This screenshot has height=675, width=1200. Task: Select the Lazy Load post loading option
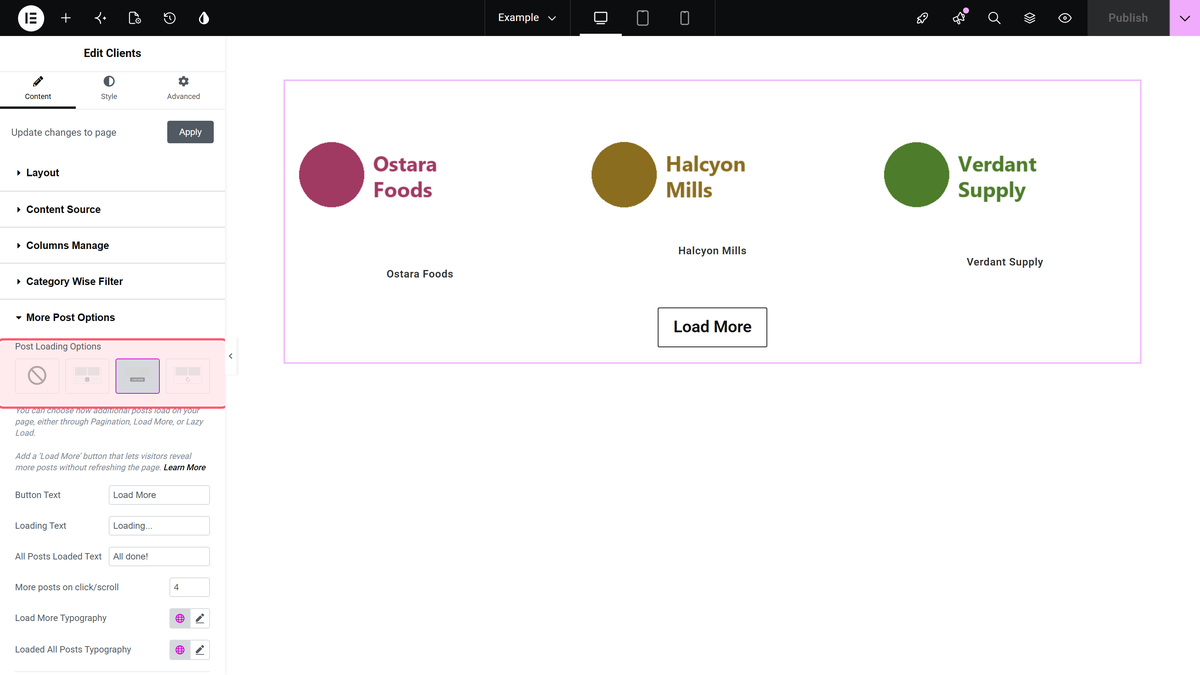pos(187,376)
